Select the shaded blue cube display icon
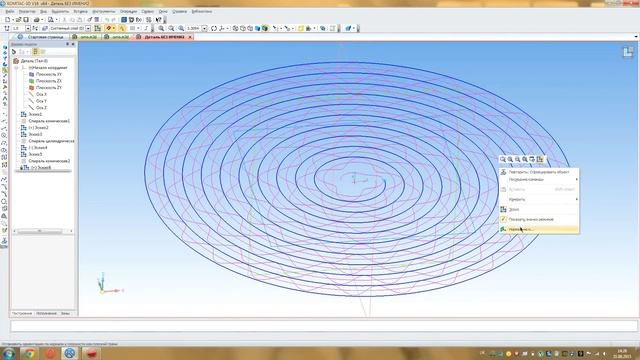The height and width of the screenshot is (360, 640). click(258, 28)
